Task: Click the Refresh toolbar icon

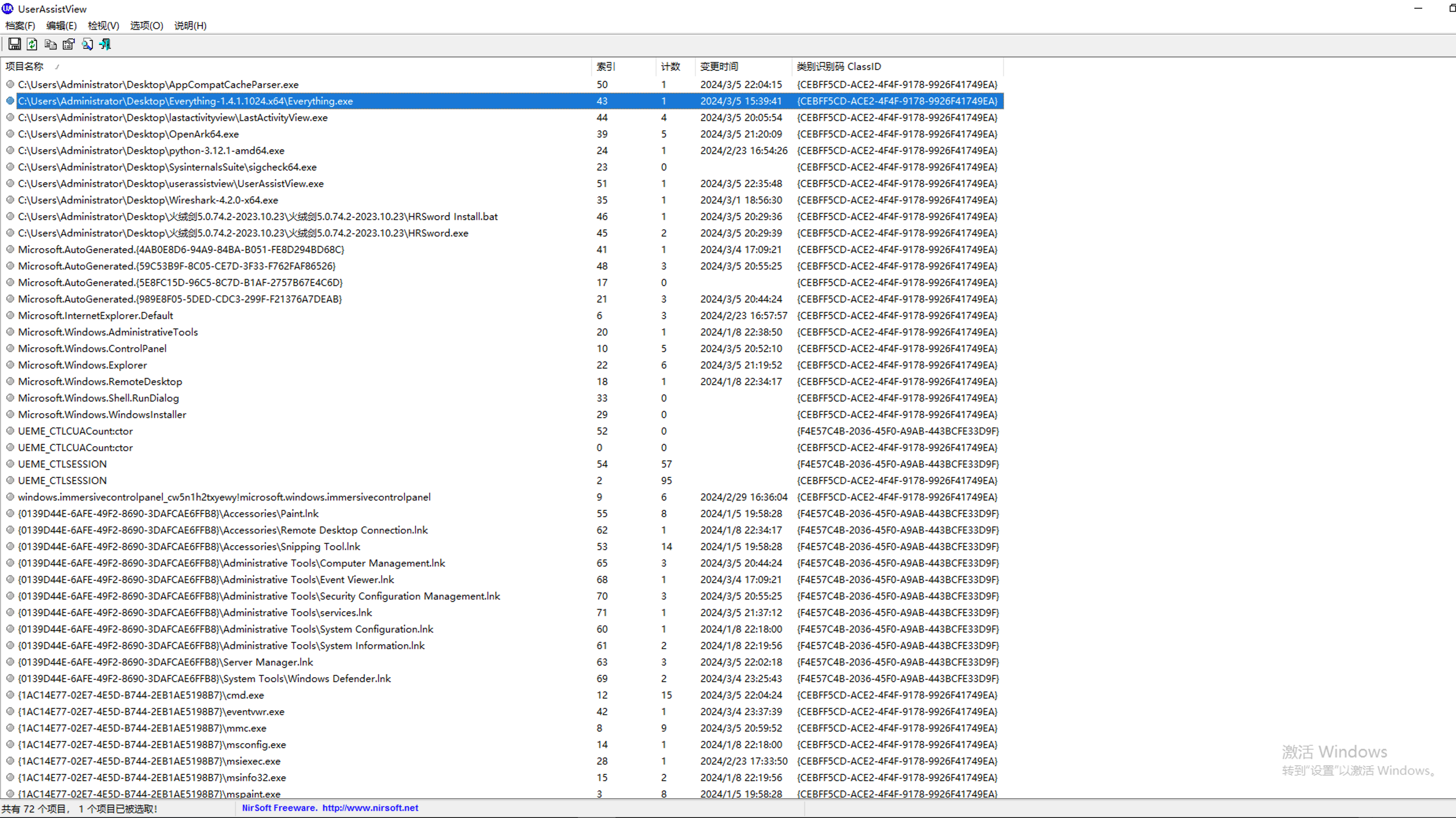Action: [x=32, y=44]
